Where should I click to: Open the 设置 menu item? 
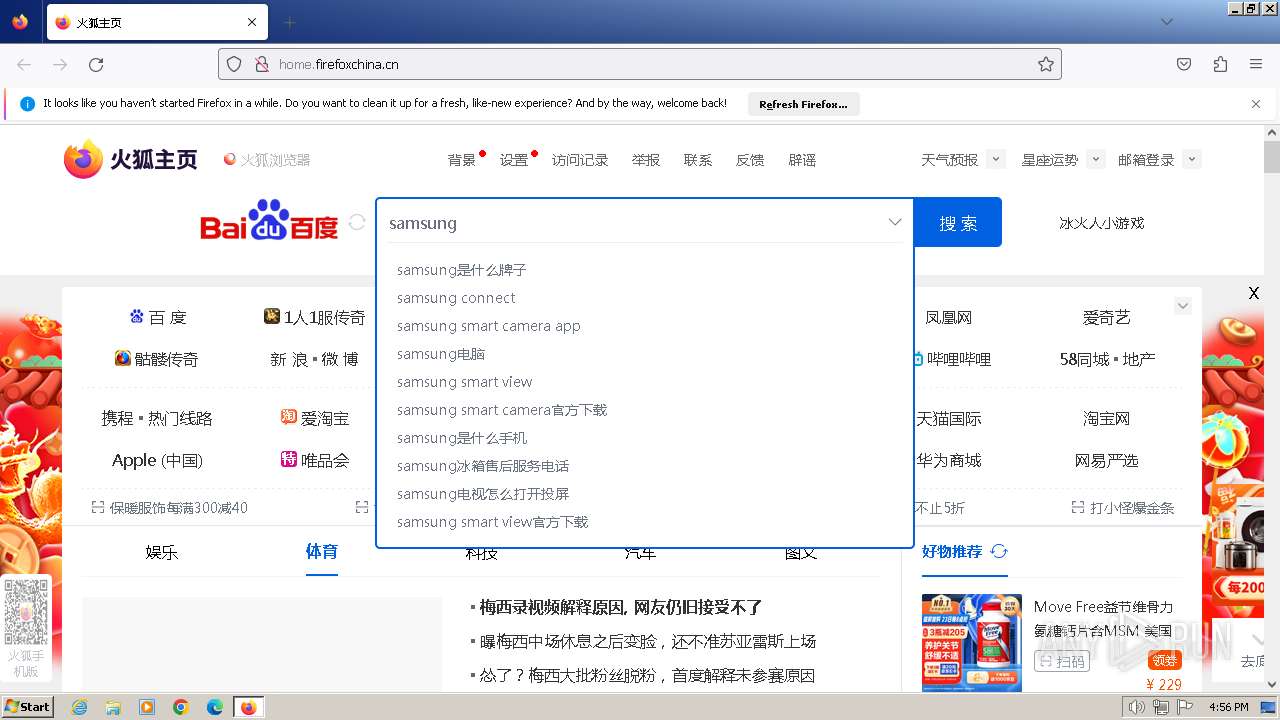(514, 160)
